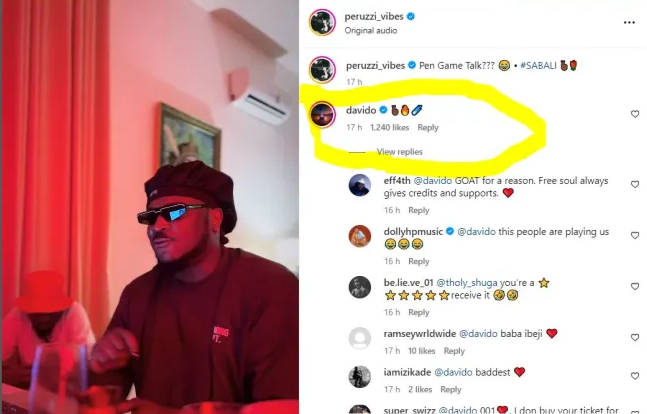Viewport: 647px width, 414px height.
Task: Click the #SABALI hashtag link
Action: 538,66
